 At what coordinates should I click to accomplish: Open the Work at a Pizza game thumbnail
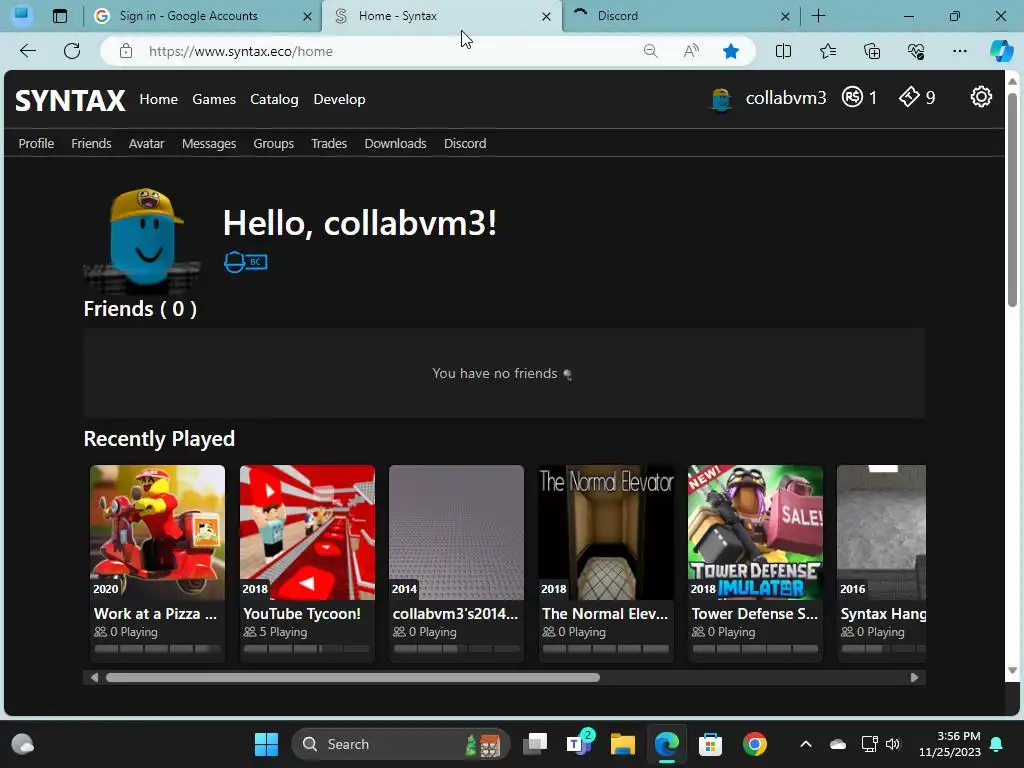click(x=157, y=532)
